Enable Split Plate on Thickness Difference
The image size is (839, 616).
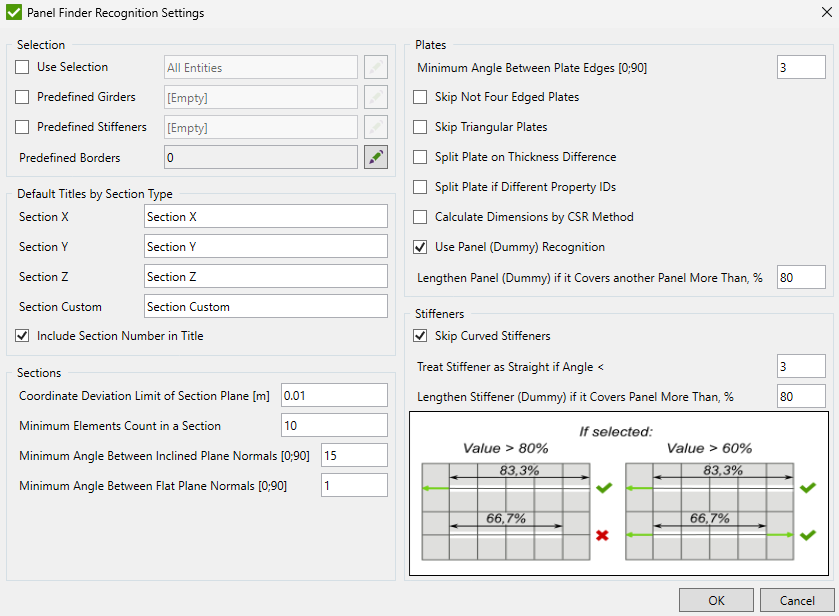421,157
